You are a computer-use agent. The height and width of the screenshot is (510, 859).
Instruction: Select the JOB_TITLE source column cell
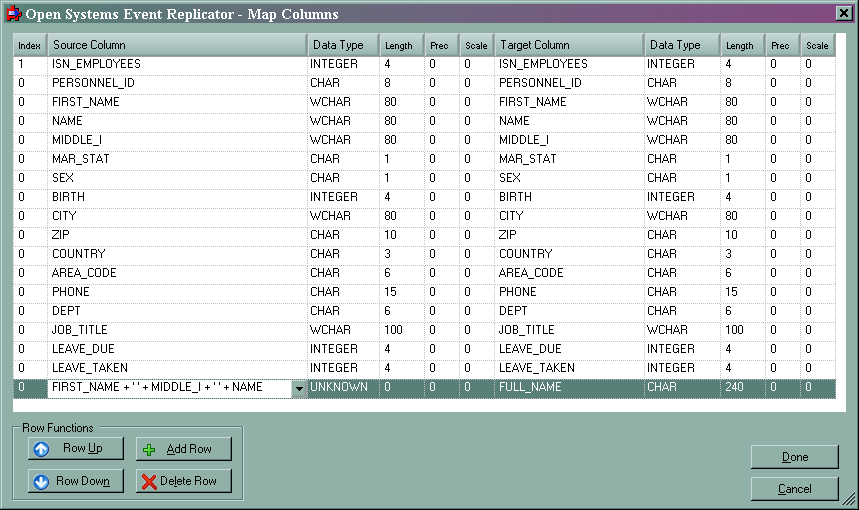(x=177, y=330)
